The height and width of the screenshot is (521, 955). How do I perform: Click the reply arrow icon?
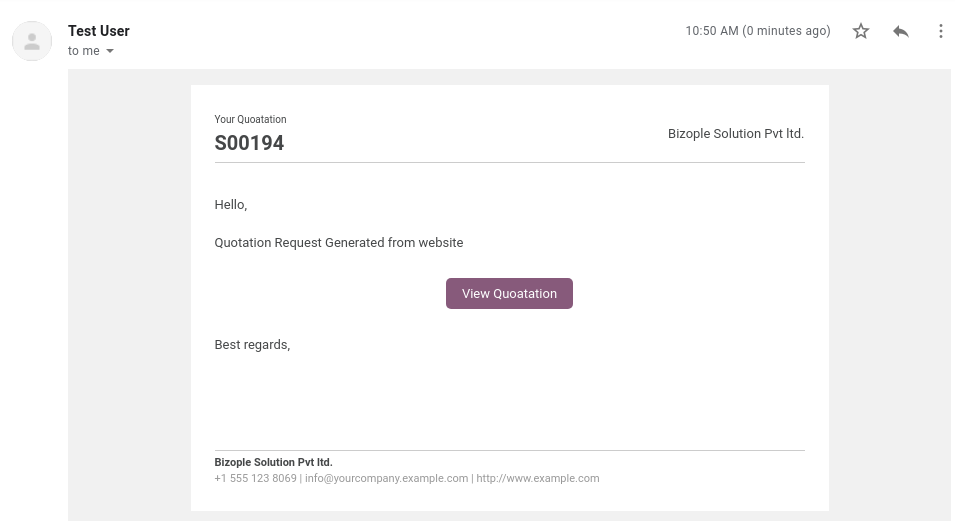[901, 31]
